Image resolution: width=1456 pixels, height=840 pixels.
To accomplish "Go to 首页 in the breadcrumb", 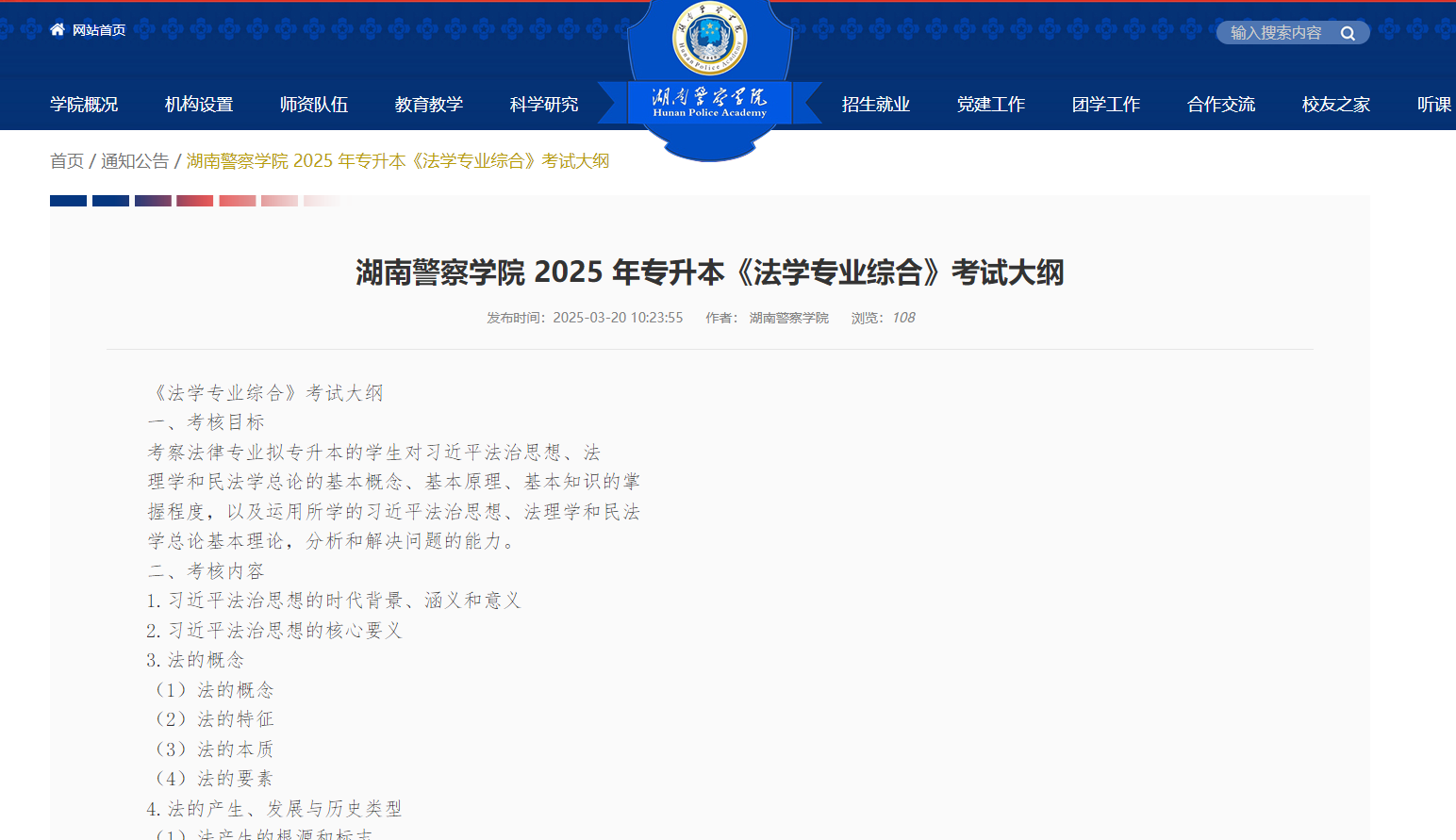I will click(x=67, y=161).
